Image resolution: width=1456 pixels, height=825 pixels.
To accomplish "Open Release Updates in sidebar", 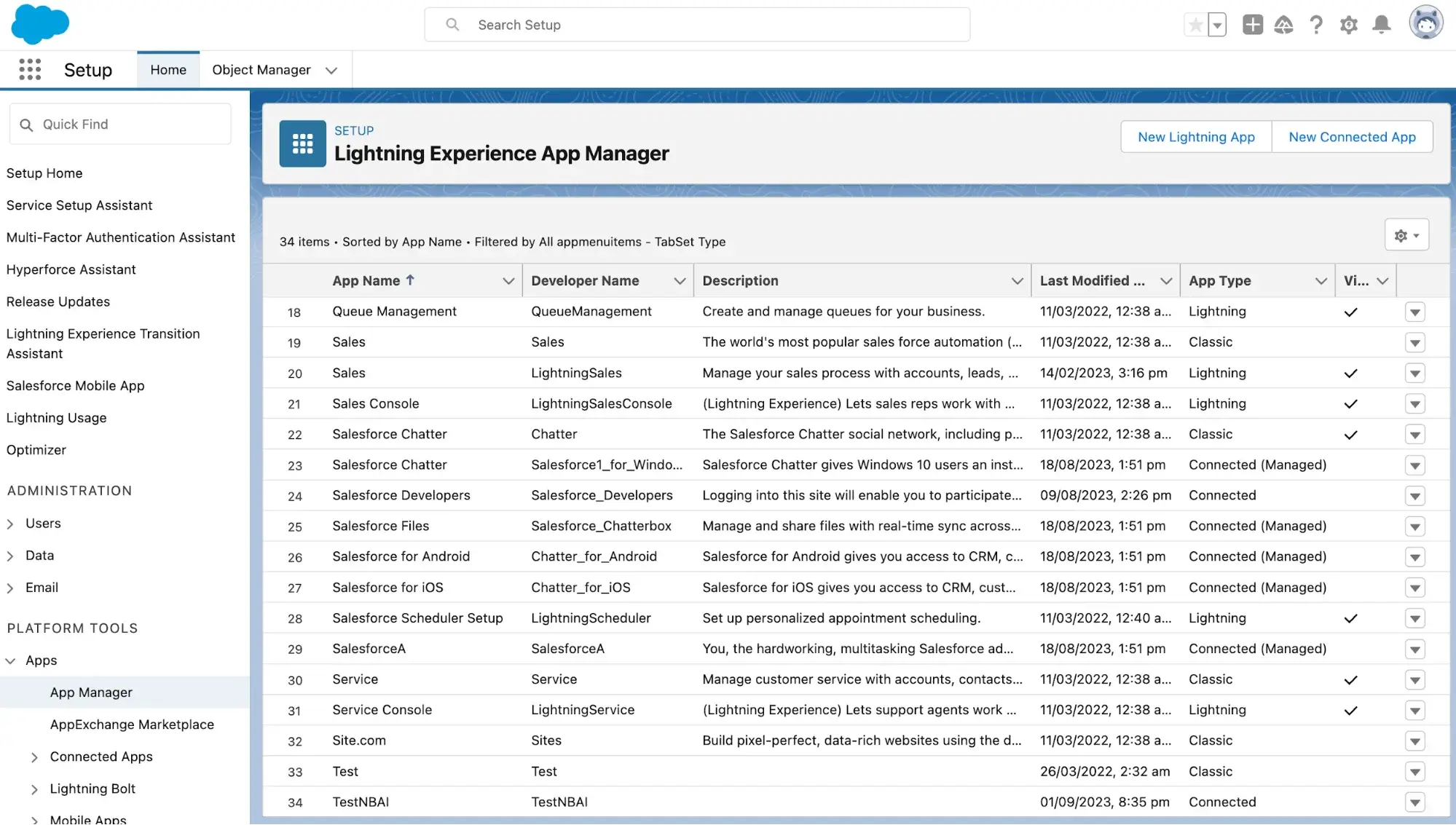I will click(x=58, y=301).
